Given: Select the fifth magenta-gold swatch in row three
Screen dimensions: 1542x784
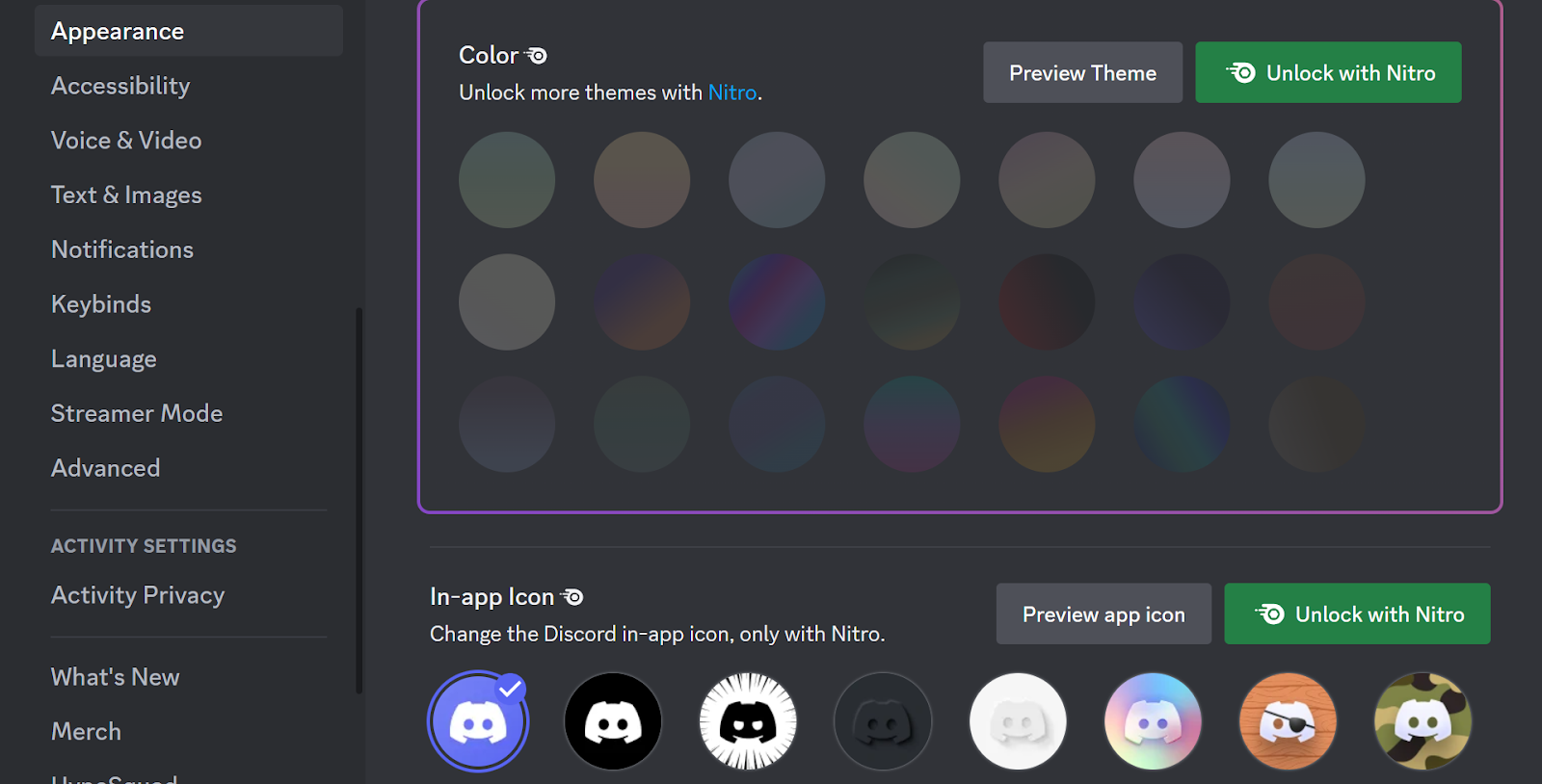Looking at the screenshot, I should point(1047,424).
